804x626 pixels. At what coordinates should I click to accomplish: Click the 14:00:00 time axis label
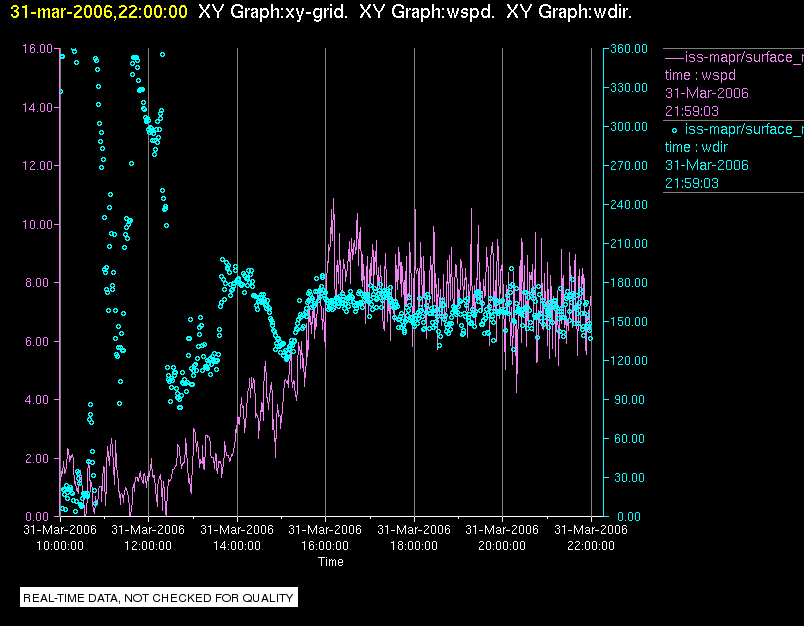point(237,546)
